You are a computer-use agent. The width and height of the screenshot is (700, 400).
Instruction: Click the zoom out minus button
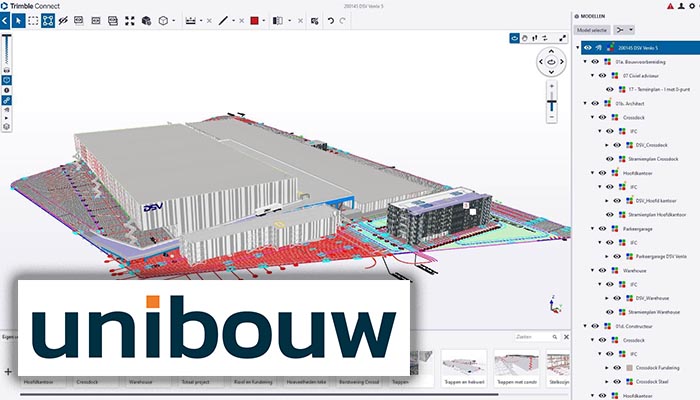click(x=552, y=117)
